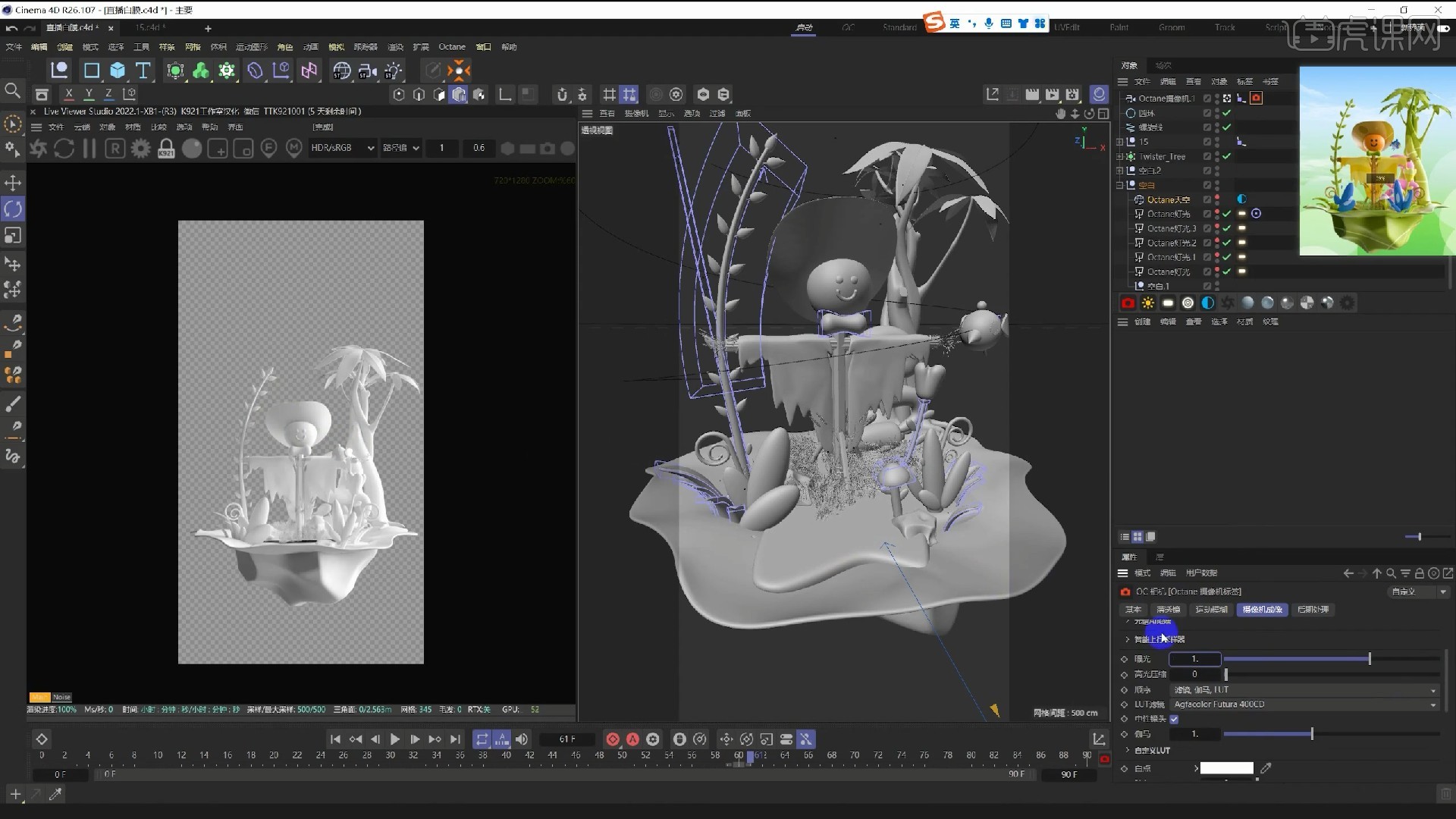Viewport: 1456px width, 819px height.
Task: Select the Rotate tool in the left sidebar
Action: pyautogui.click(x=12, y=209)
